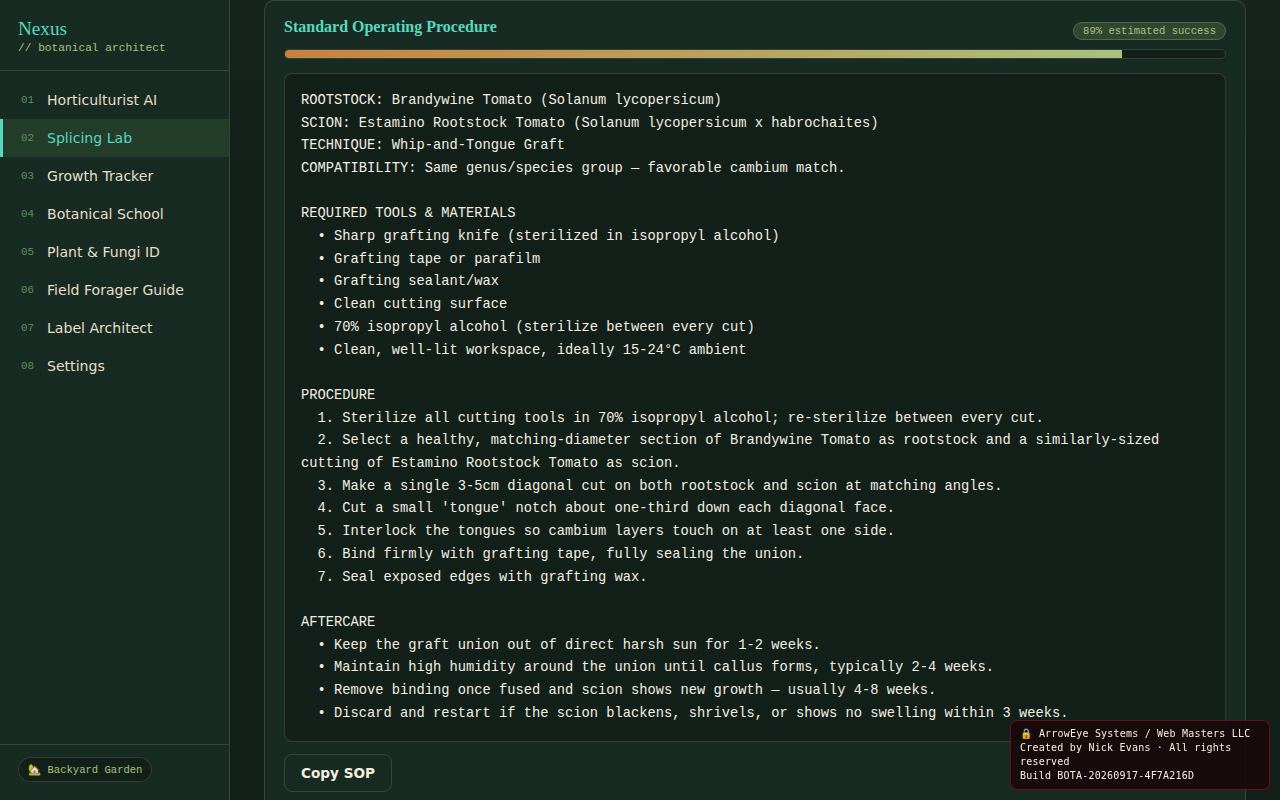1280x800 pixels.
Task: Open Settings from the sidebar
Action: click(114, 366)
